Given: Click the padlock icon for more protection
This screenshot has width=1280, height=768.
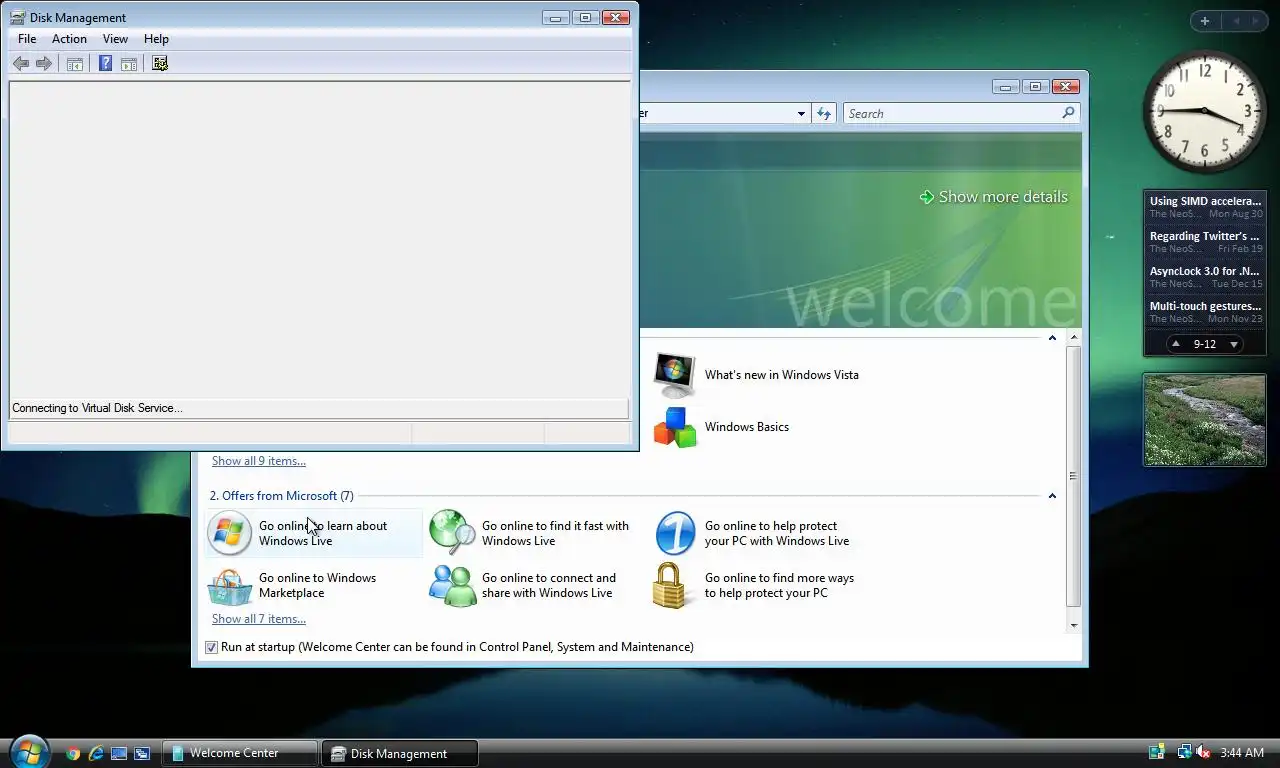Looking at the screenshot, I should click(x=671, y=585).
